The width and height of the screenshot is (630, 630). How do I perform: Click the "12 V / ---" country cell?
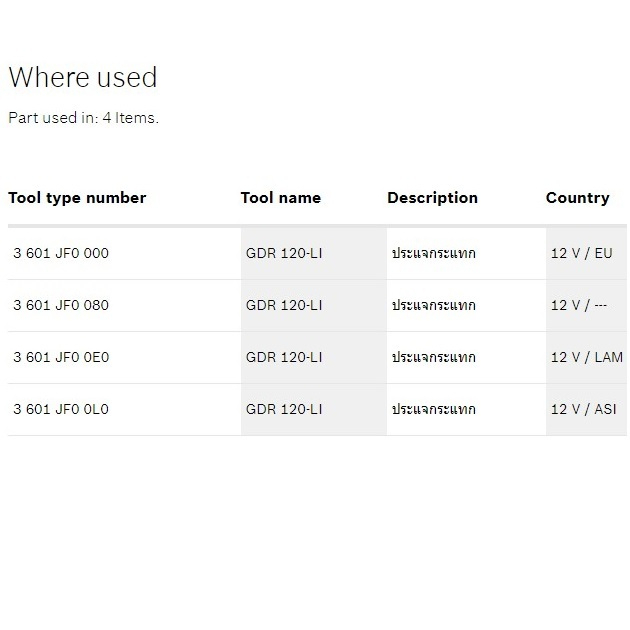[x=579, y=306]
